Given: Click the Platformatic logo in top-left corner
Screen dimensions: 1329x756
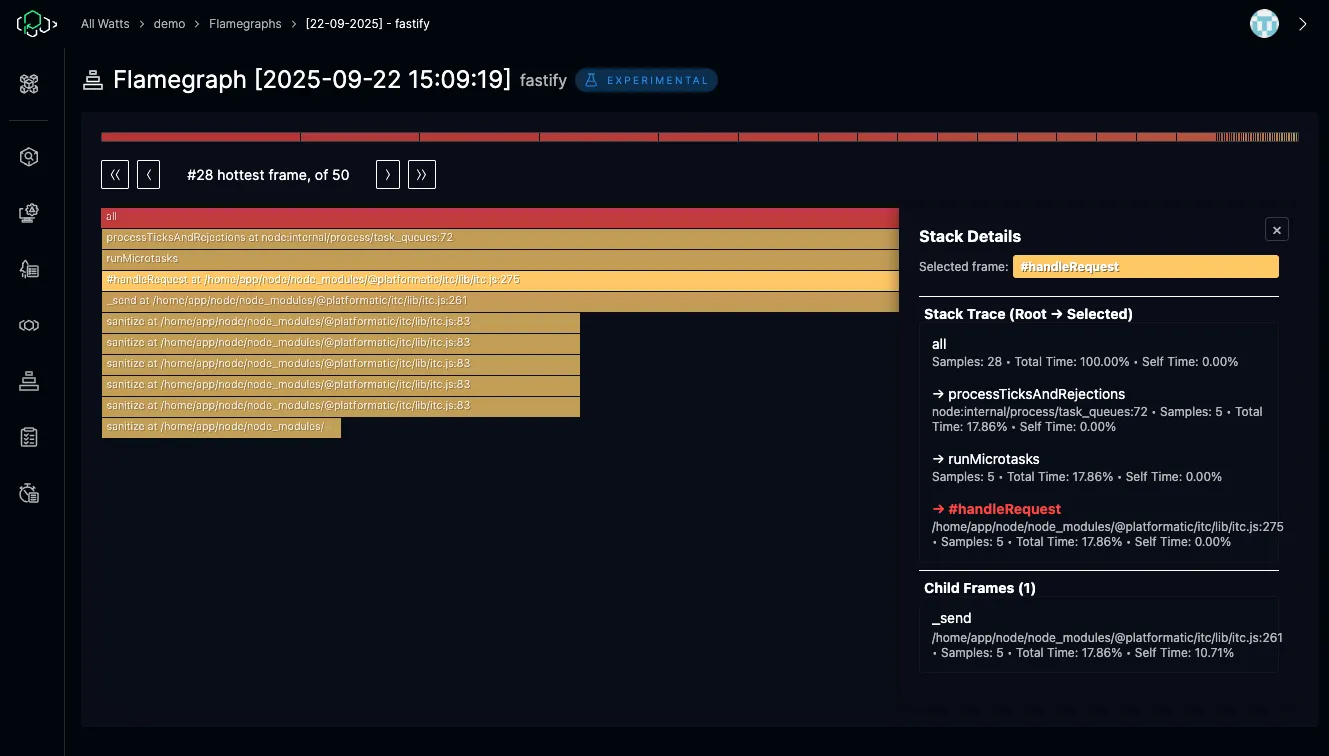Looking at the screenshot, I should [x=32, y=24].
